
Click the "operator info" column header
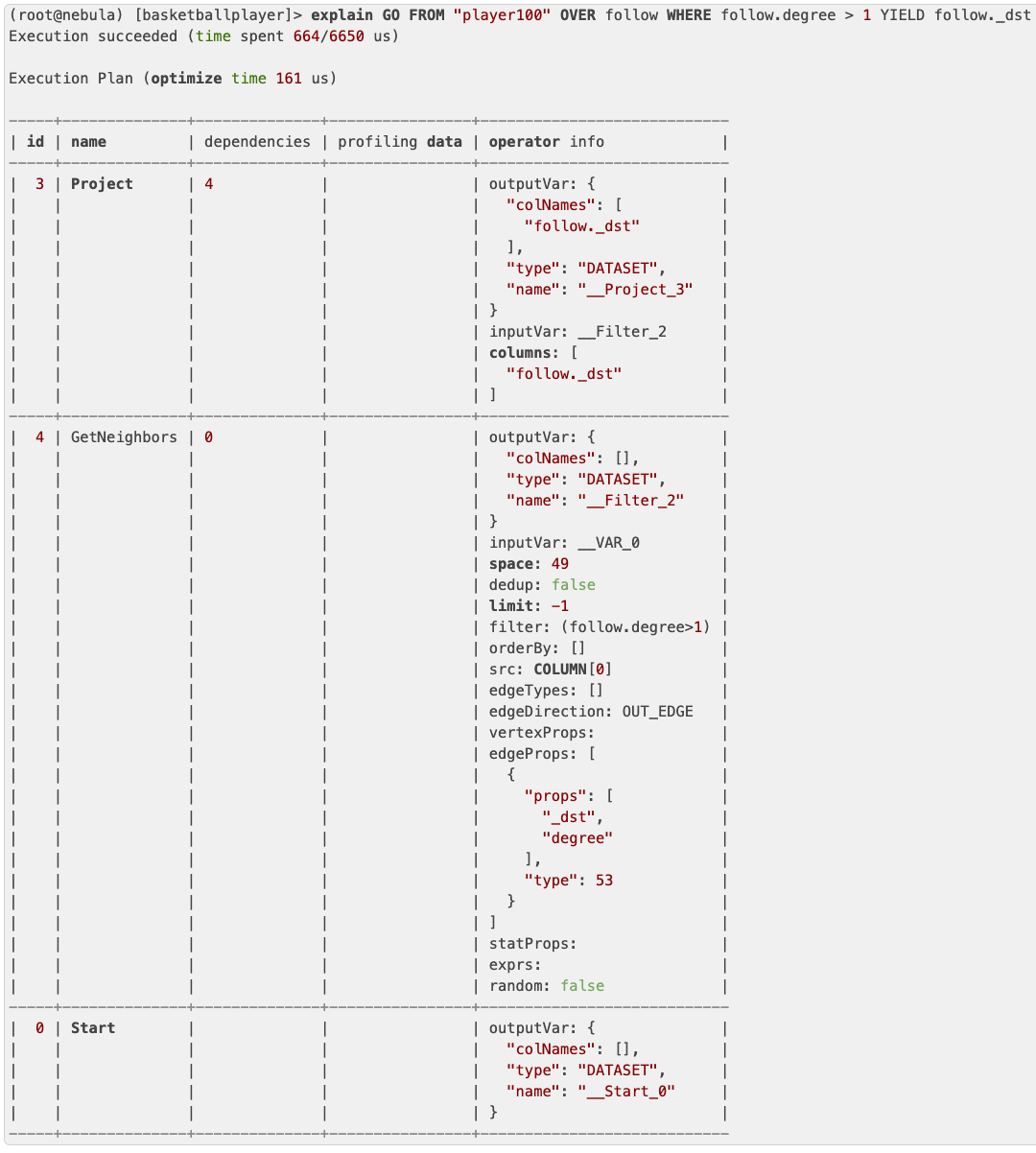point(546,142)
